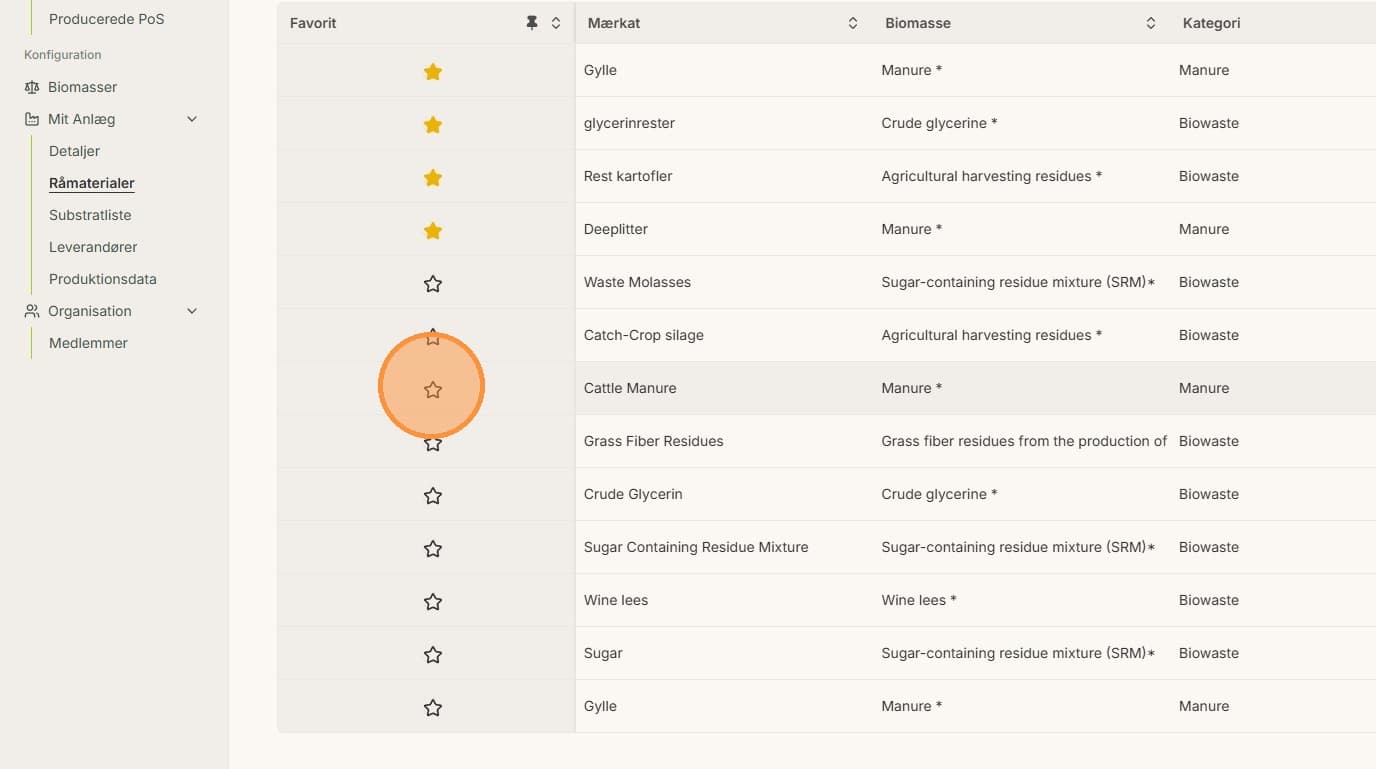Collapse the Organisation section chevron
Viewport: 1376px width, 769px height.
(192, 311)
